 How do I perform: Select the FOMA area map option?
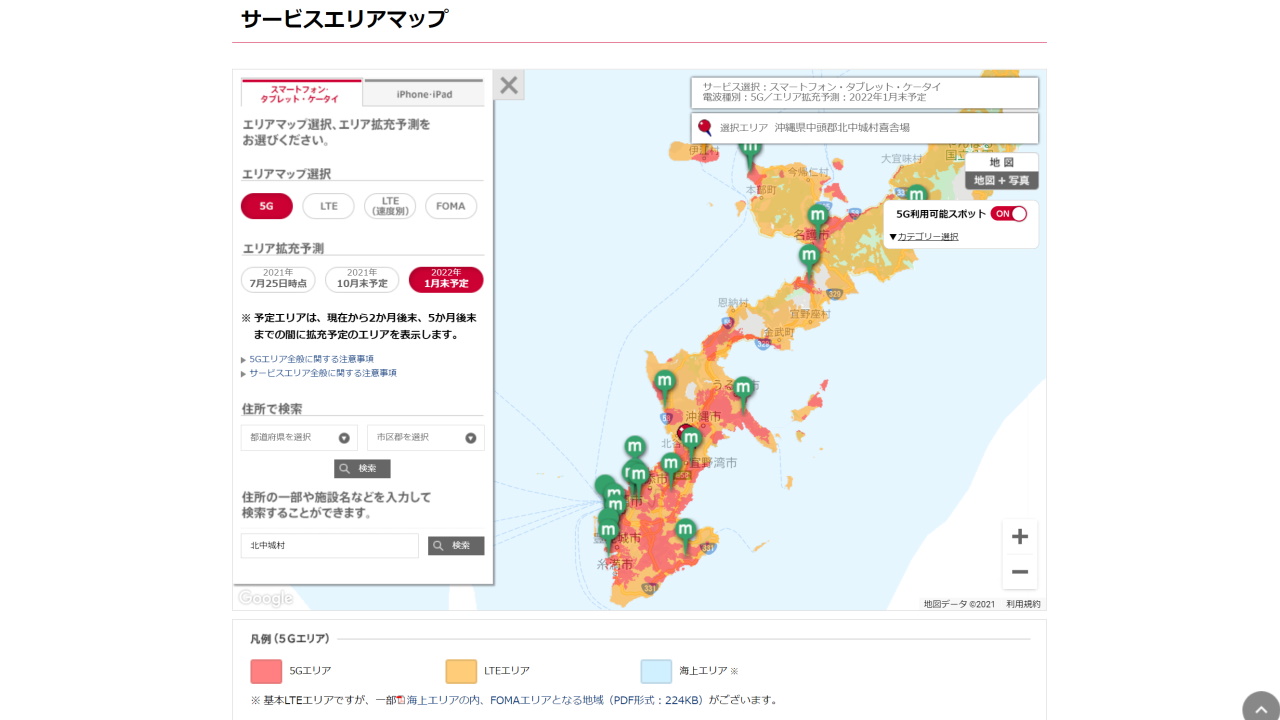point(450,206)
